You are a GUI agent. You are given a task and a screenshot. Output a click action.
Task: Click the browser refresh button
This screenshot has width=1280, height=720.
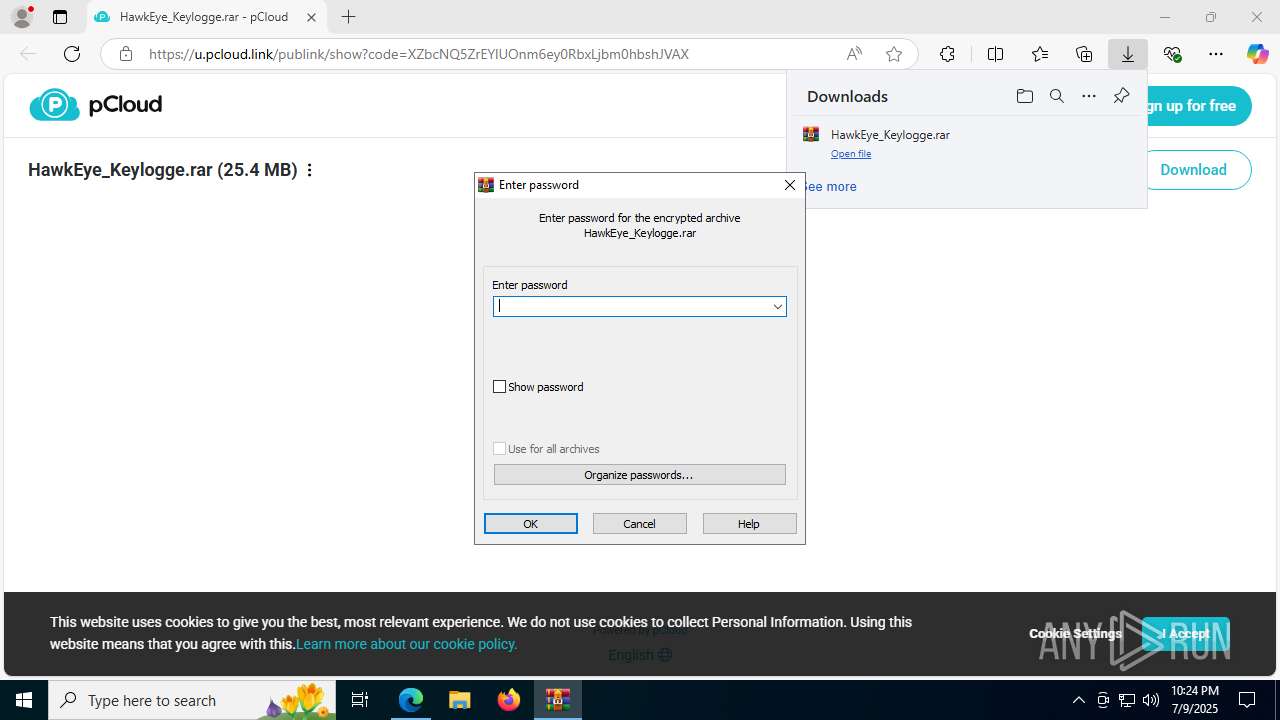72,54
